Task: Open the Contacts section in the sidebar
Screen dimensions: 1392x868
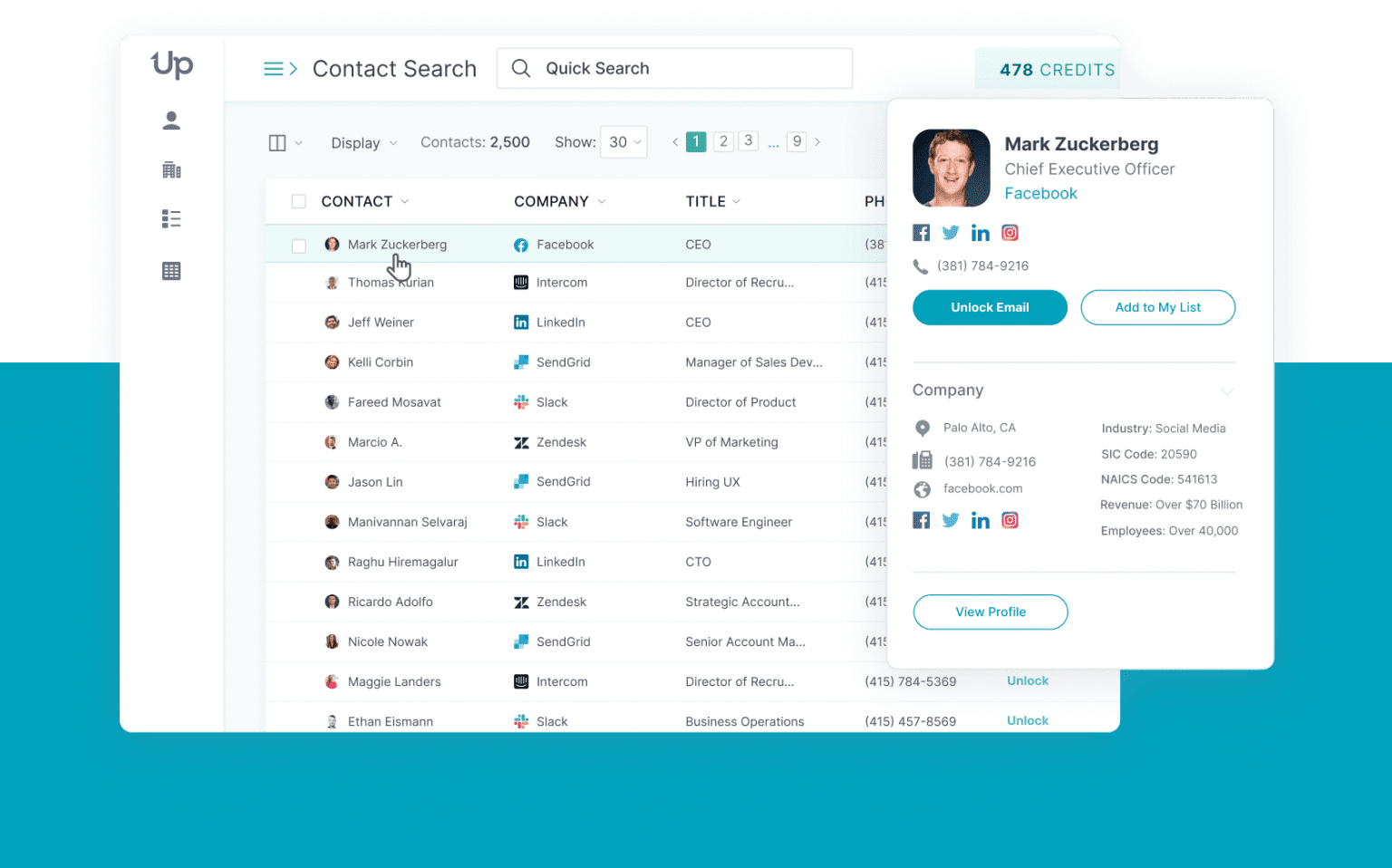Action: [170, 119]
